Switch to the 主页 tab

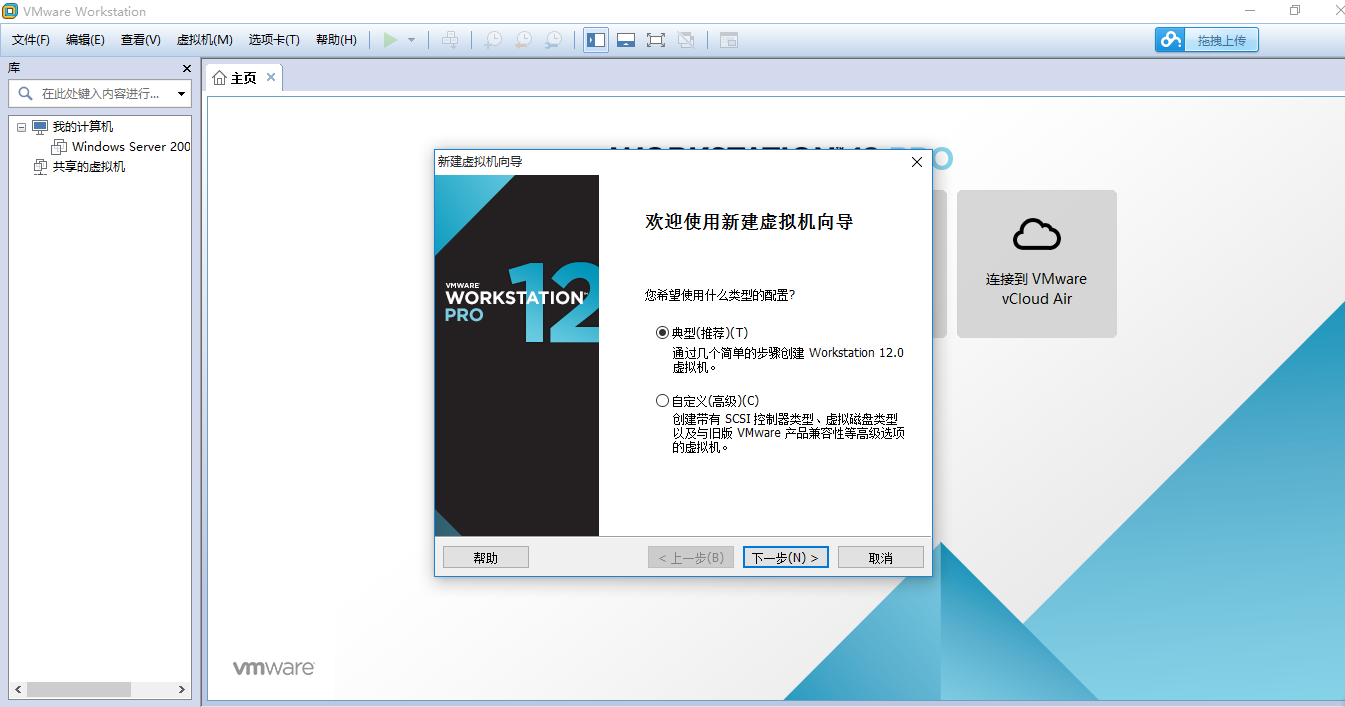pyautogui.click(x=244, y=78)
